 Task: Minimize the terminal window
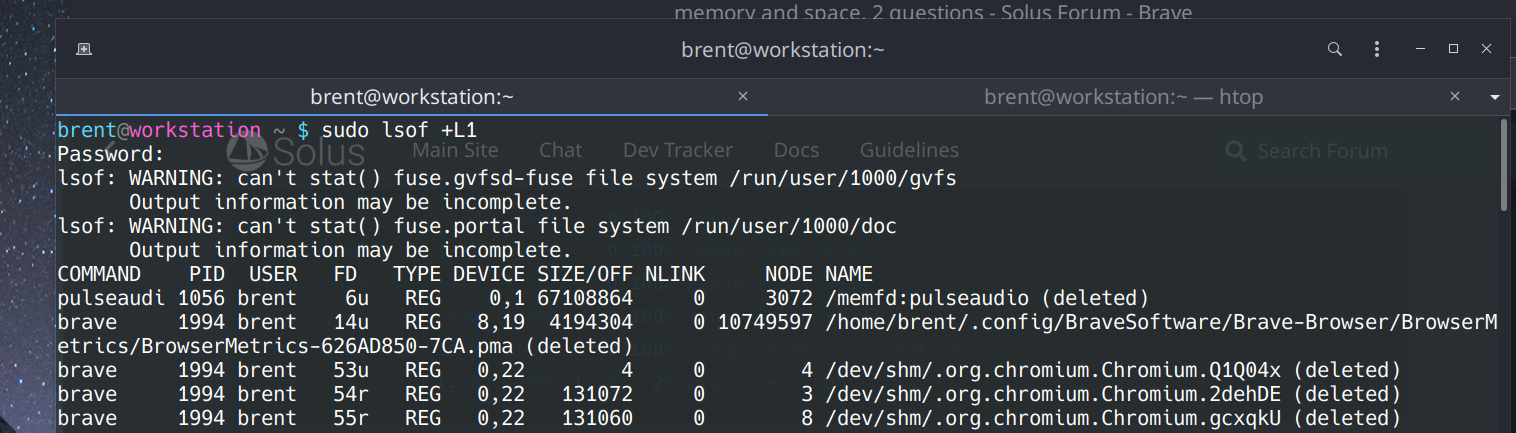1421,49
